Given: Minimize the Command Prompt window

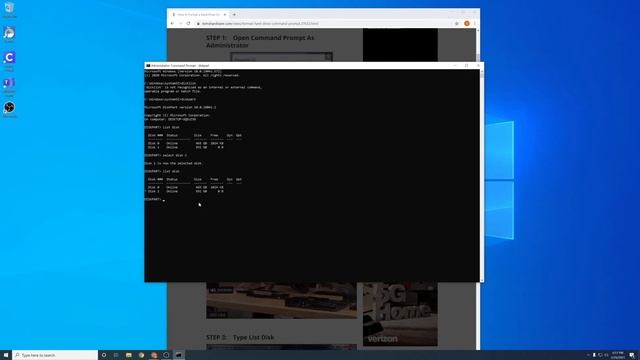Looking at the screenshot, I should [x=455, y=65].
